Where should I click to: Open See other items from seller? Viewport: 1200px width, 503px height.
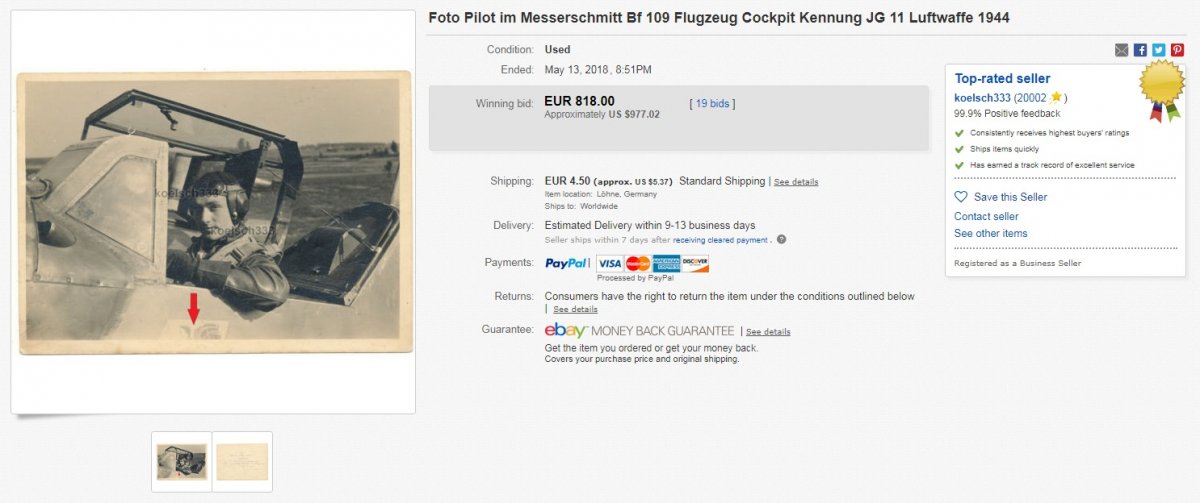pyautogui.click(x=990, y=233)
